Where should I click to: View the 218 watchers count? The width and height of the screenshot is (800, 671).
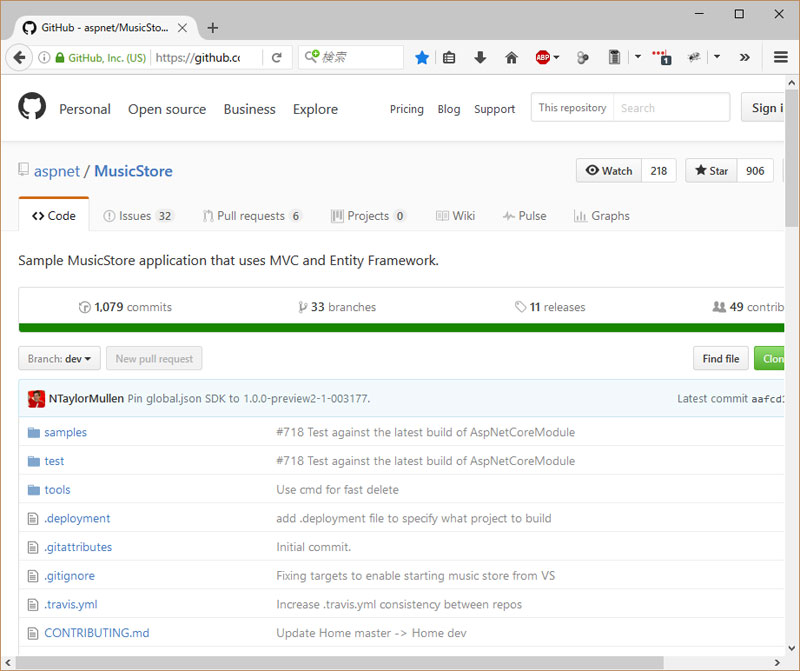[659, 170]
